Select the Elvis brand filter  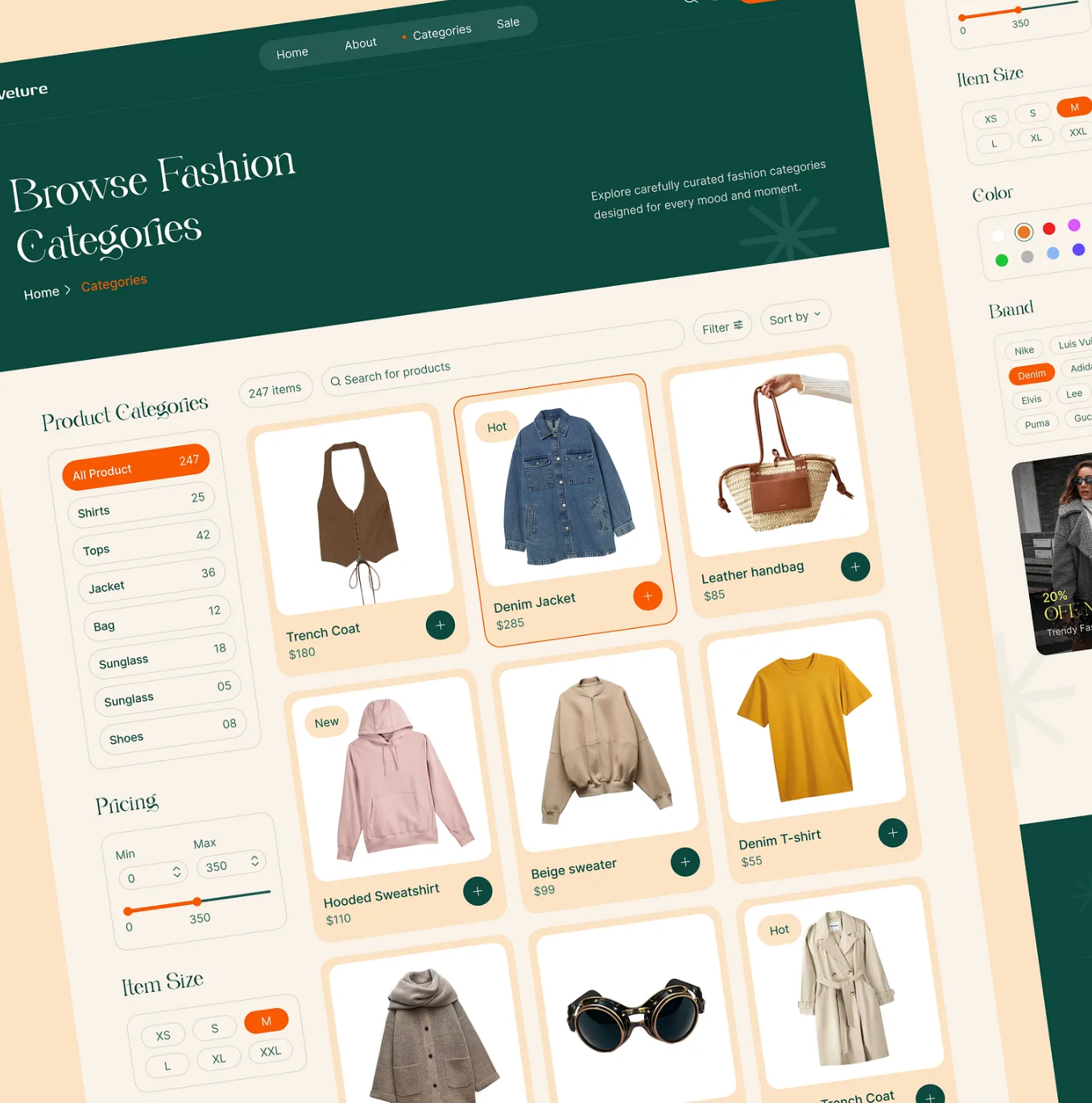point(1032,399)
